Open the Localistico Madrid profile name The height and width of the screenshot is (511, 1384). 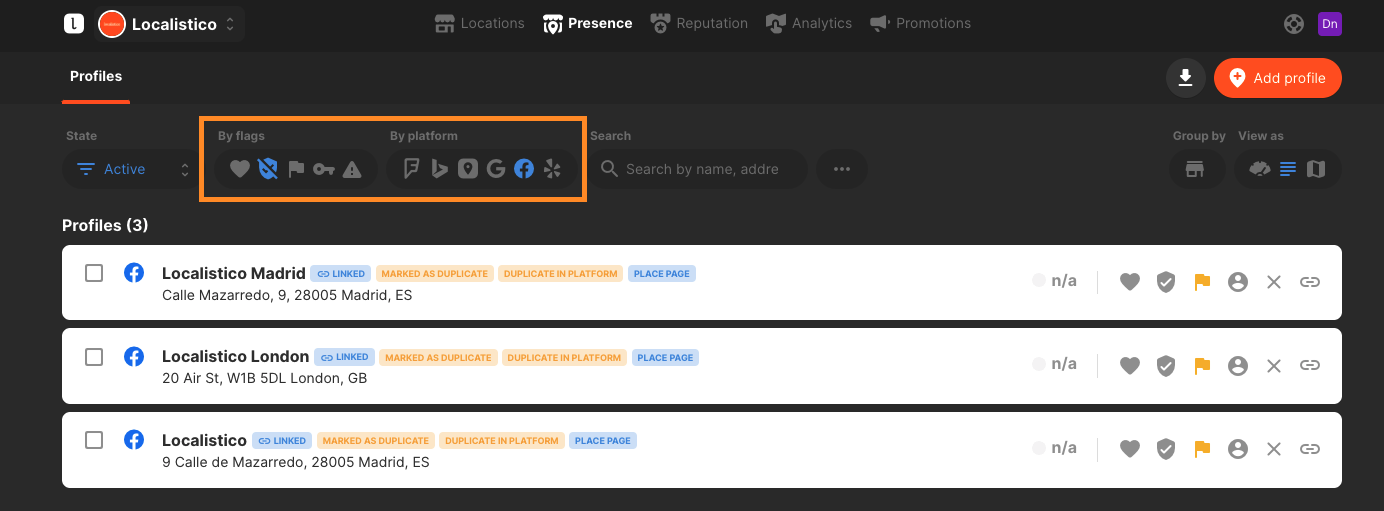point(234,273)
